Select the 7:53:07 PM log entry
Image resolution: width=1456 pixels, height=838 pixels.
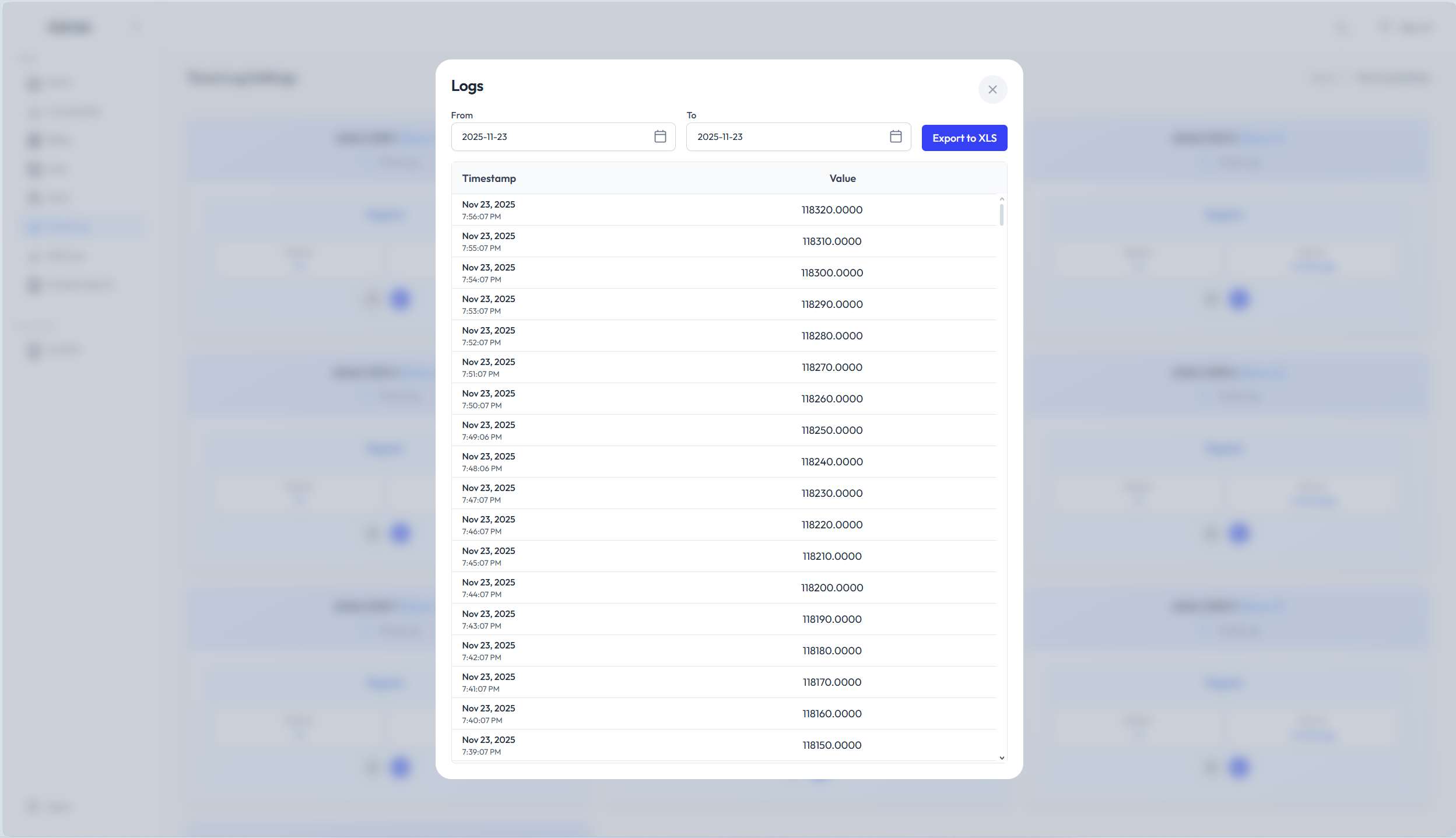click(x=489, y=304)
